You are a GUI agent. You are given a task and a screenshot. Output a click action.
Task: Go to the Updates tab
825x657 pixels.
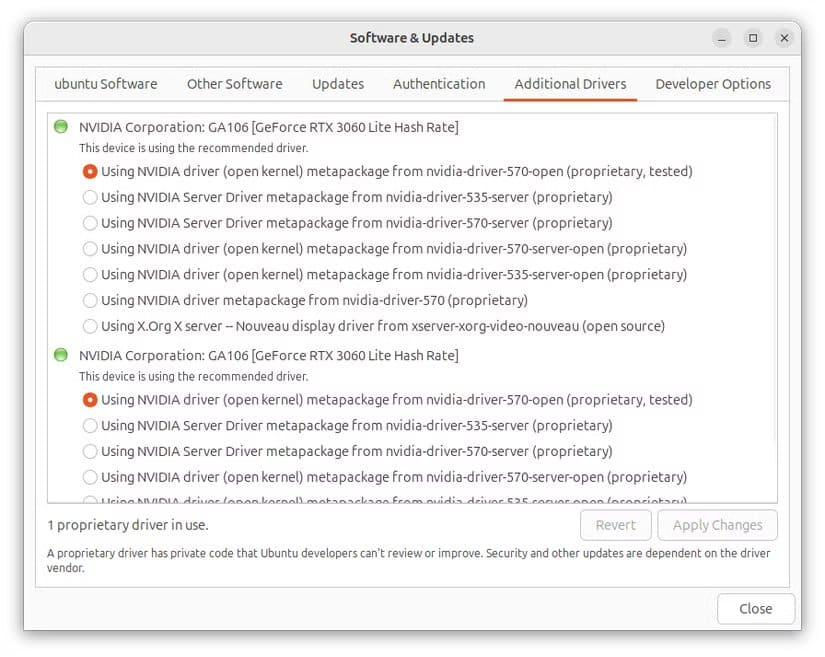(x=338, y=84)
